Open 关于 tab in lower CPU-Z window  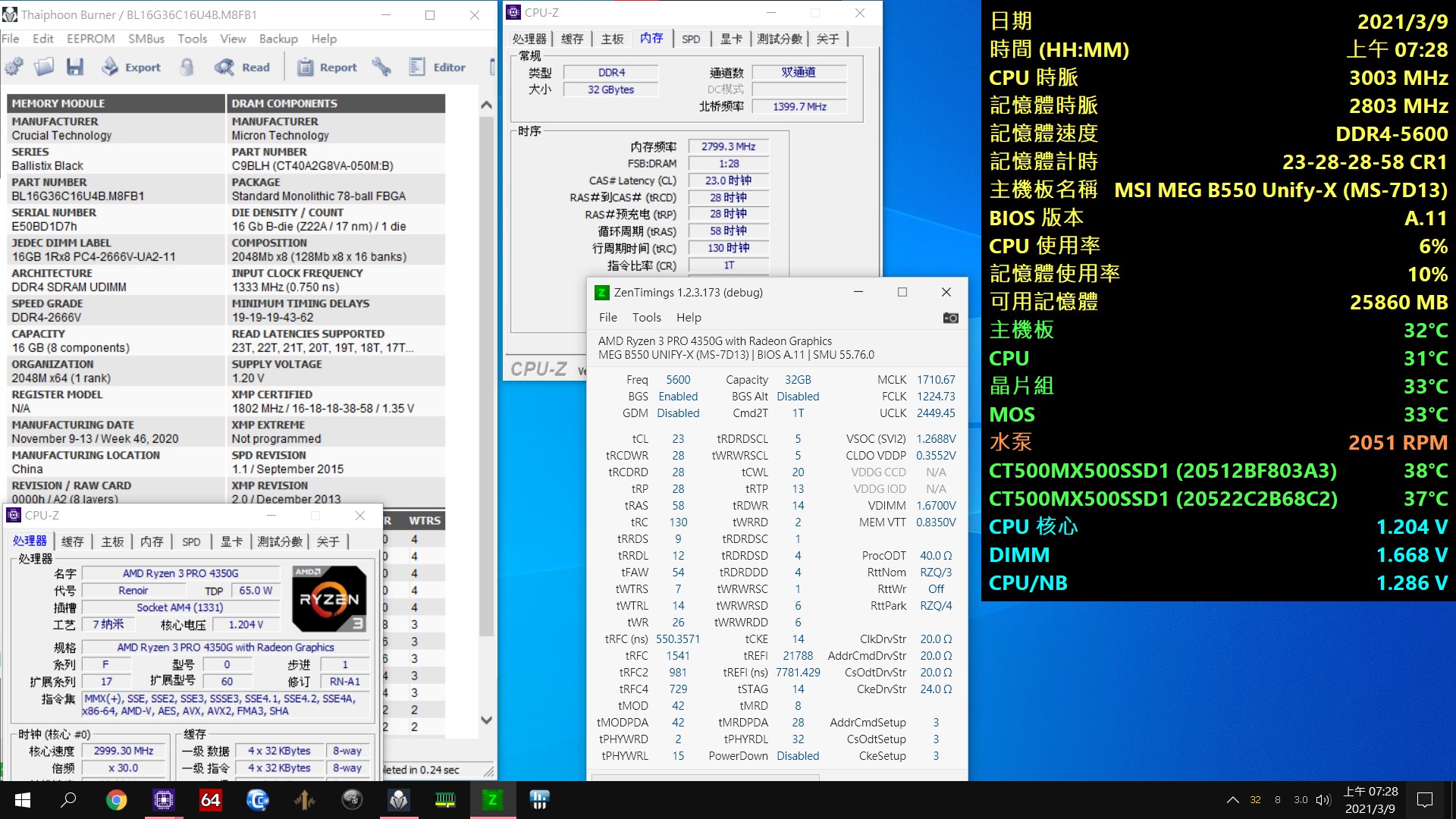pos(328,541)
